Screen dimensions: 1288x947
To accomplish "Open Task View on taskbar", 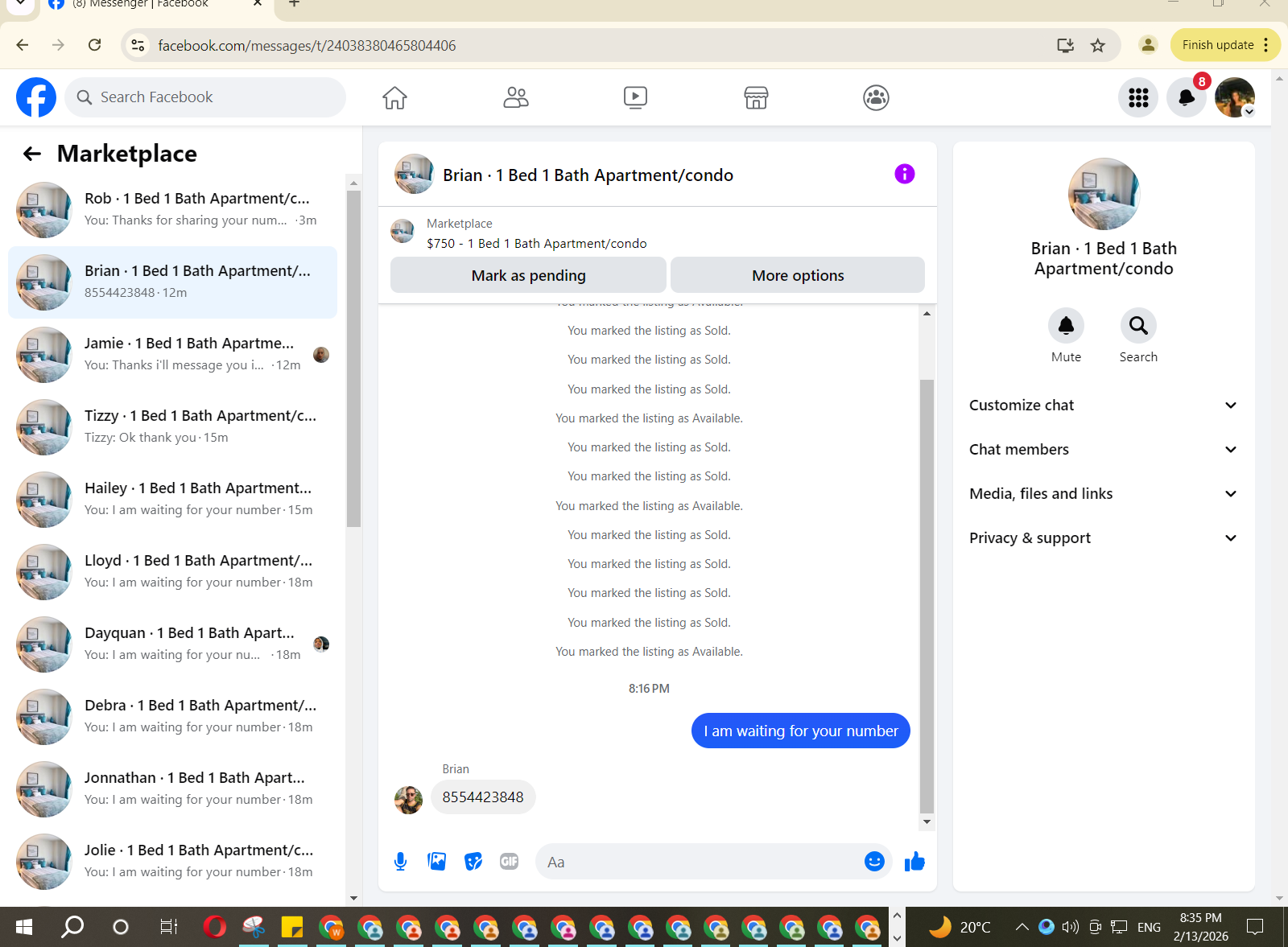I will (x=168, y=927).
